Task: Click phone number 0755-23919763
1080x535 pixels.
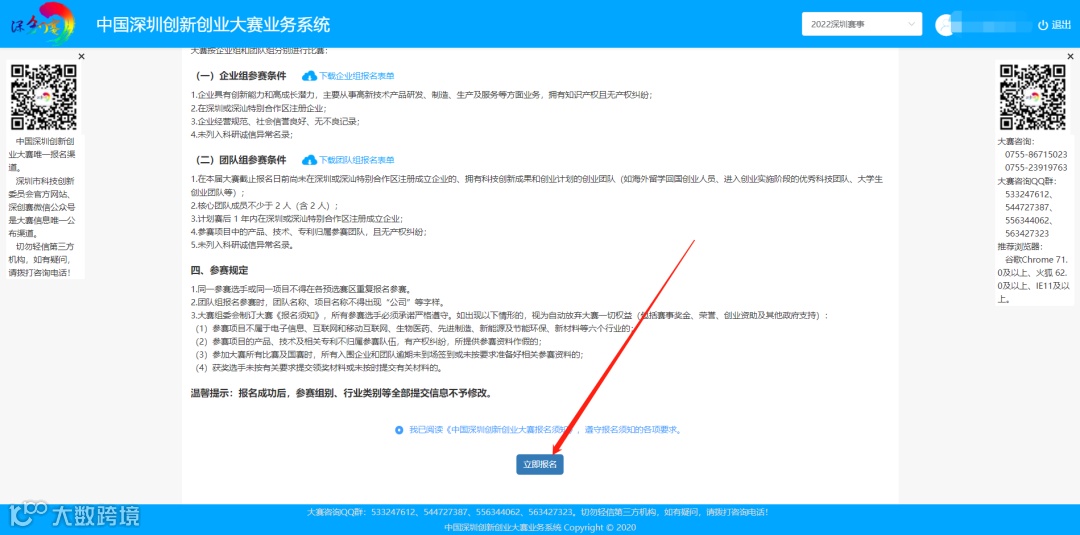Action: [x=1036, y=167]
